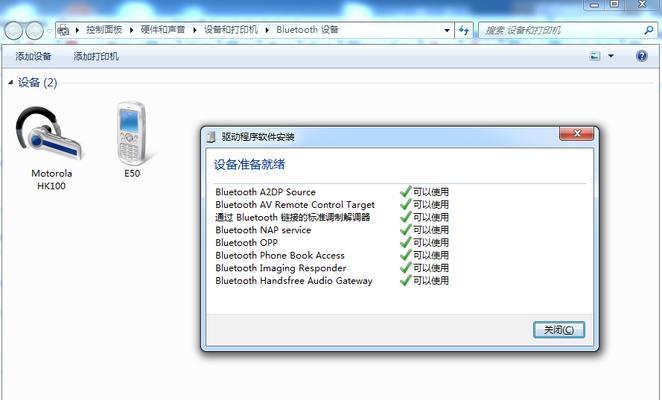Click the checkmark for Handsfree Audio Gateway
Viewport: 662px width, 400px height.
405,280
